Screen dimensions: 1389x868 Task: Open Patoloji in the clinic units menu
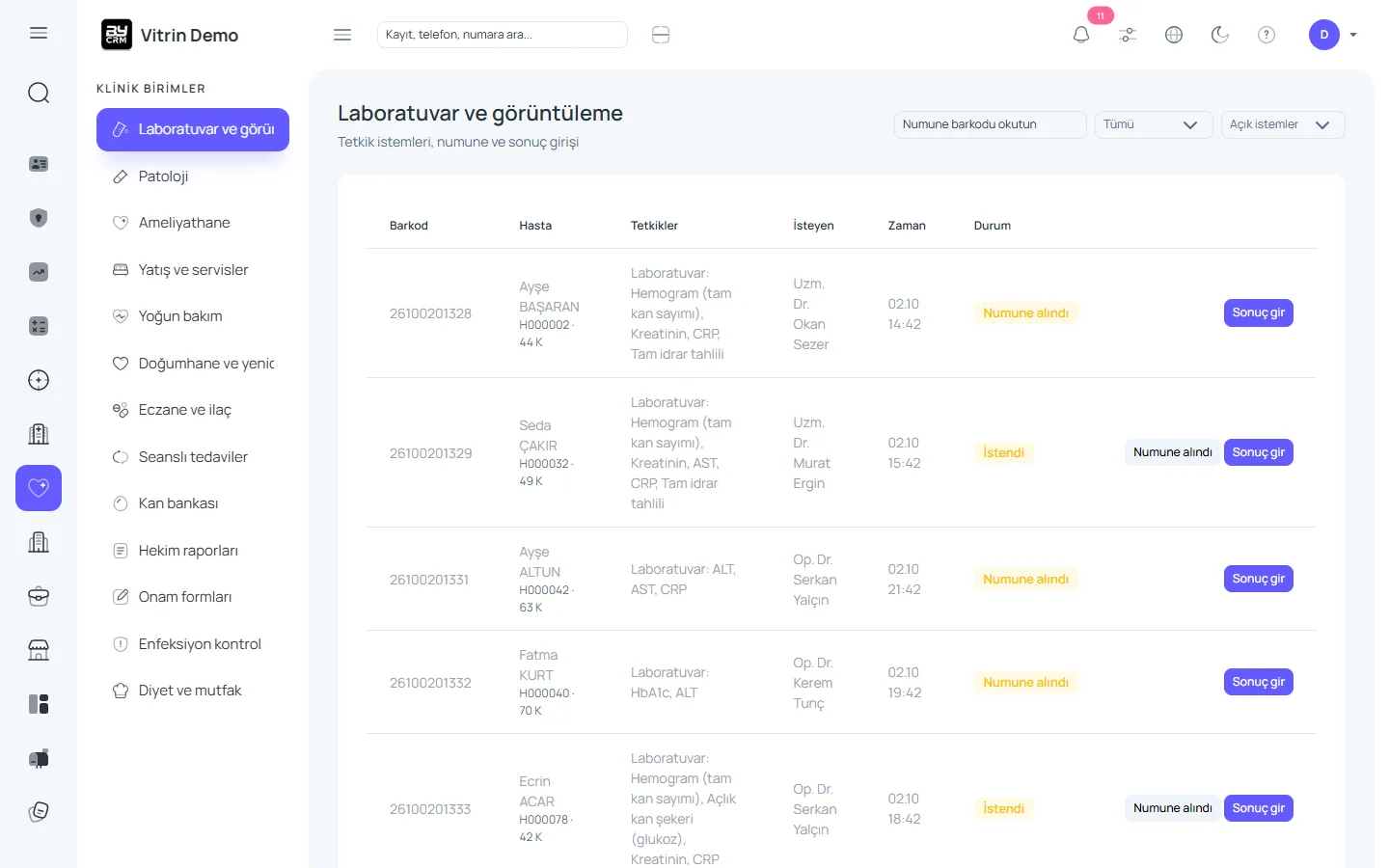click(x=193, y=176)
